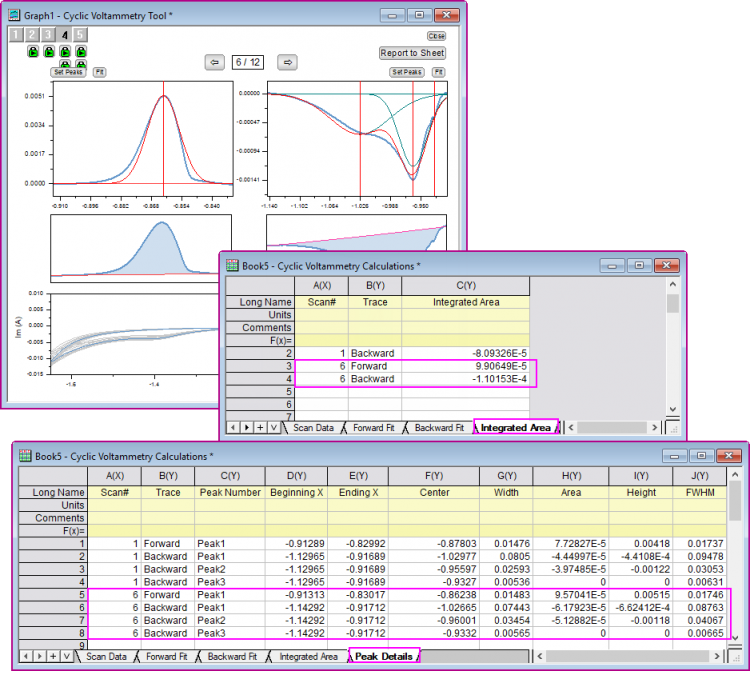Select row 5 header in Peak Details sheet

click(53, 595)
